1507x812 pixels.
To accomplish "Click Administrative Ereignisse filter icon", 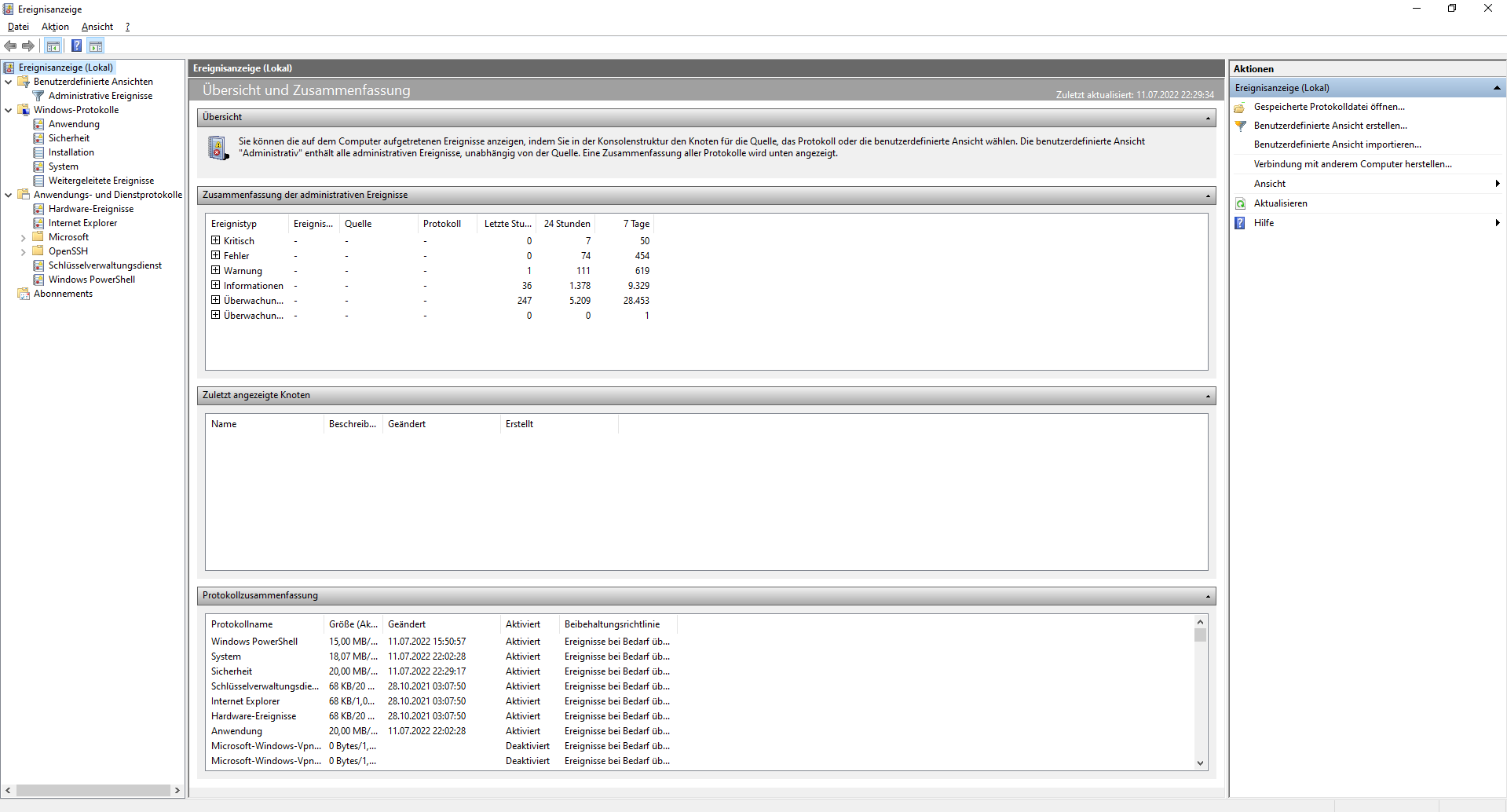I will (x=38, y=96).
